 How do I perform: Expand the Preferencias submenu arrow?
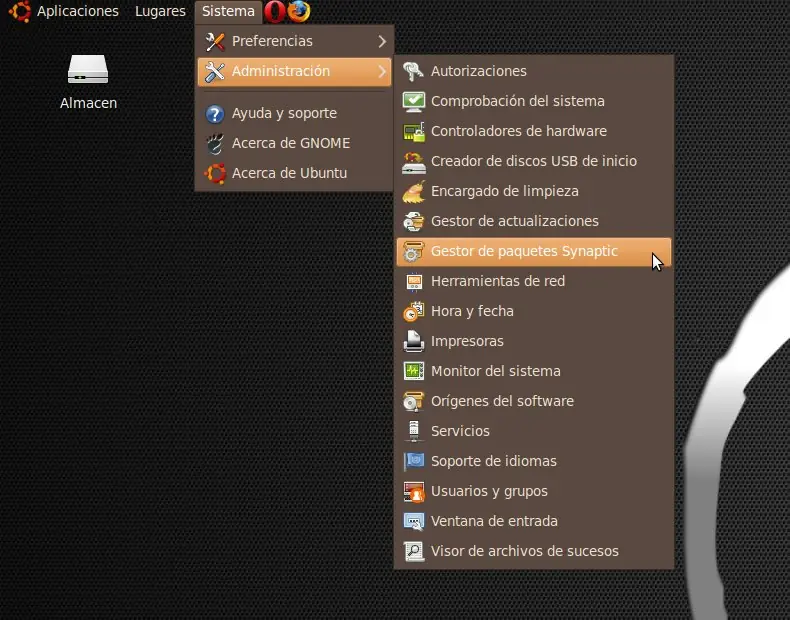pyautogui.click(x=382, y=41)
